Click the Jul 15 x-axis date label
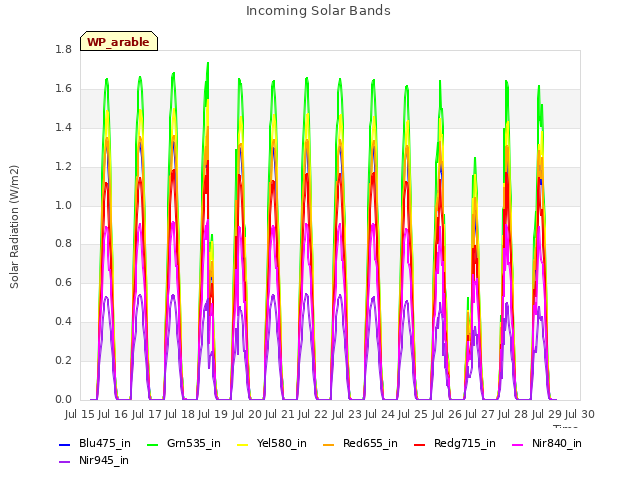 pos(80,415)
